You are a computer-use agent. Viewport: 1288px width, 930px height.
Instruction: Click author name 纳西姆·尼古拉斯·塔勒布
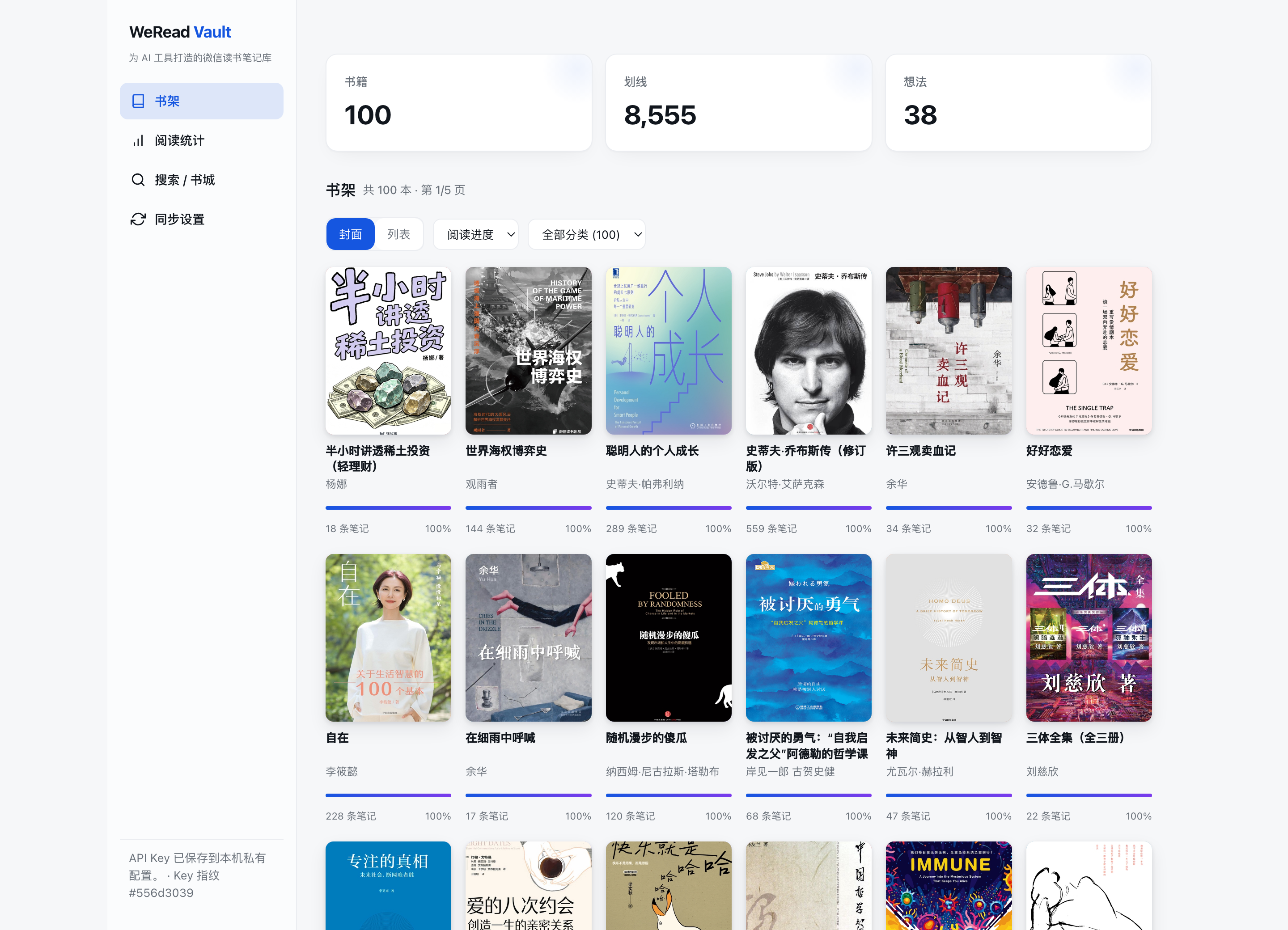coord(662,772)
